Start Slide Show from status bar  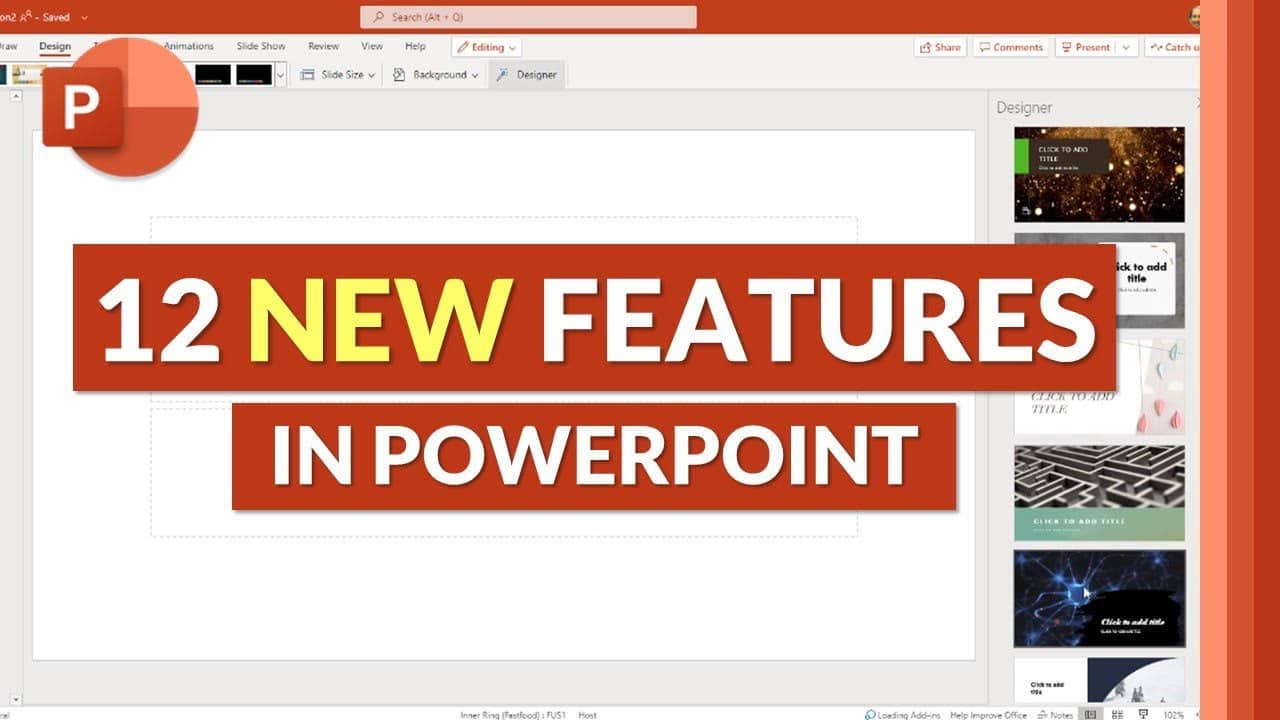point(1141,715)
